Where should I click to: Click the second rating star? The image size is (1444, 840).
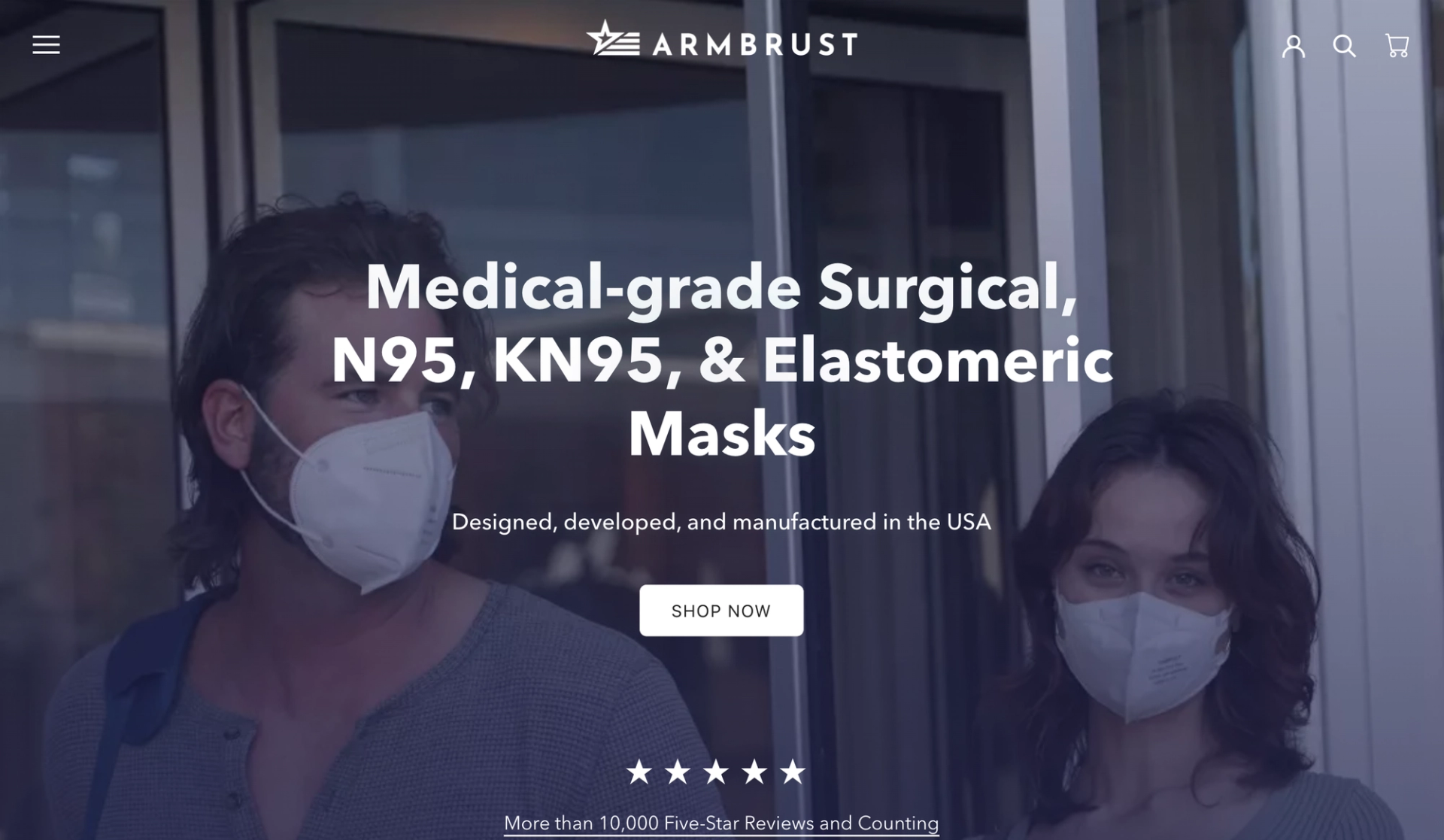(x=678, y=772)
